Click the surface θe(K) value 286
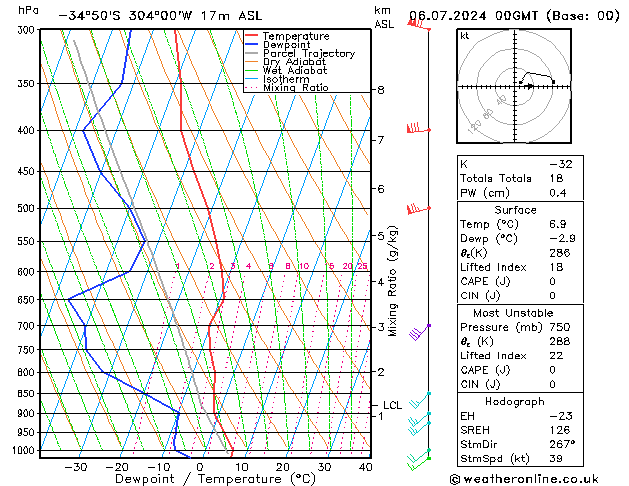This screenshot has height=486, width=629. tap(560, 253)
